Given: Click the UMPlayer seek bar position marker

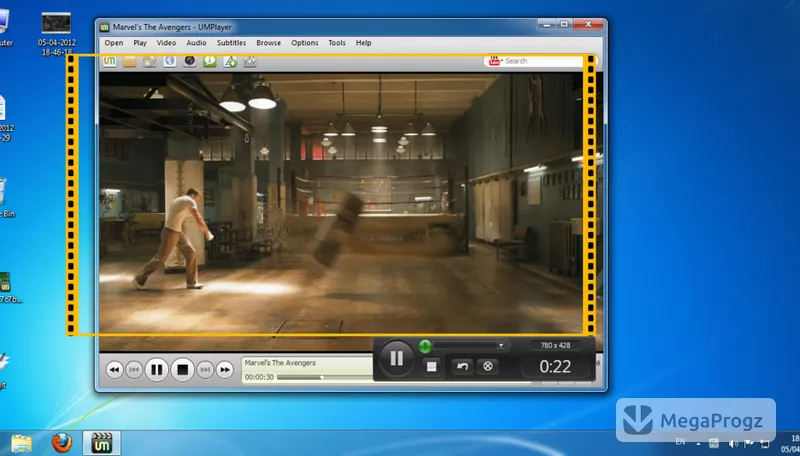Looking at the screenshot, I should [322, 377].
